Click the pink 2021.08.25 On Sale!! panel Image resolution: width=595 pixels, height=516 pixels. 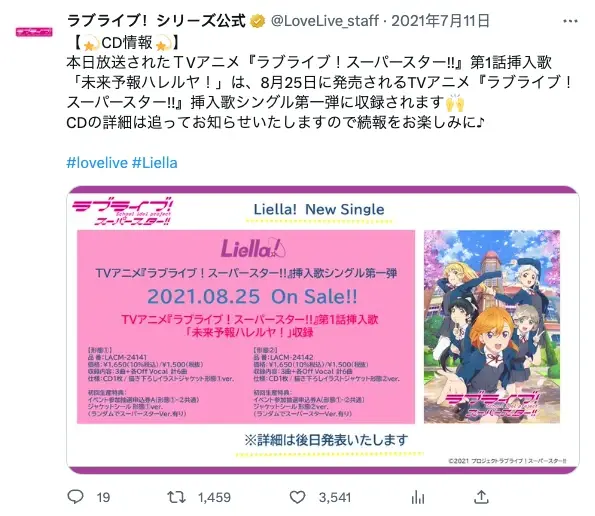(246, 327)
